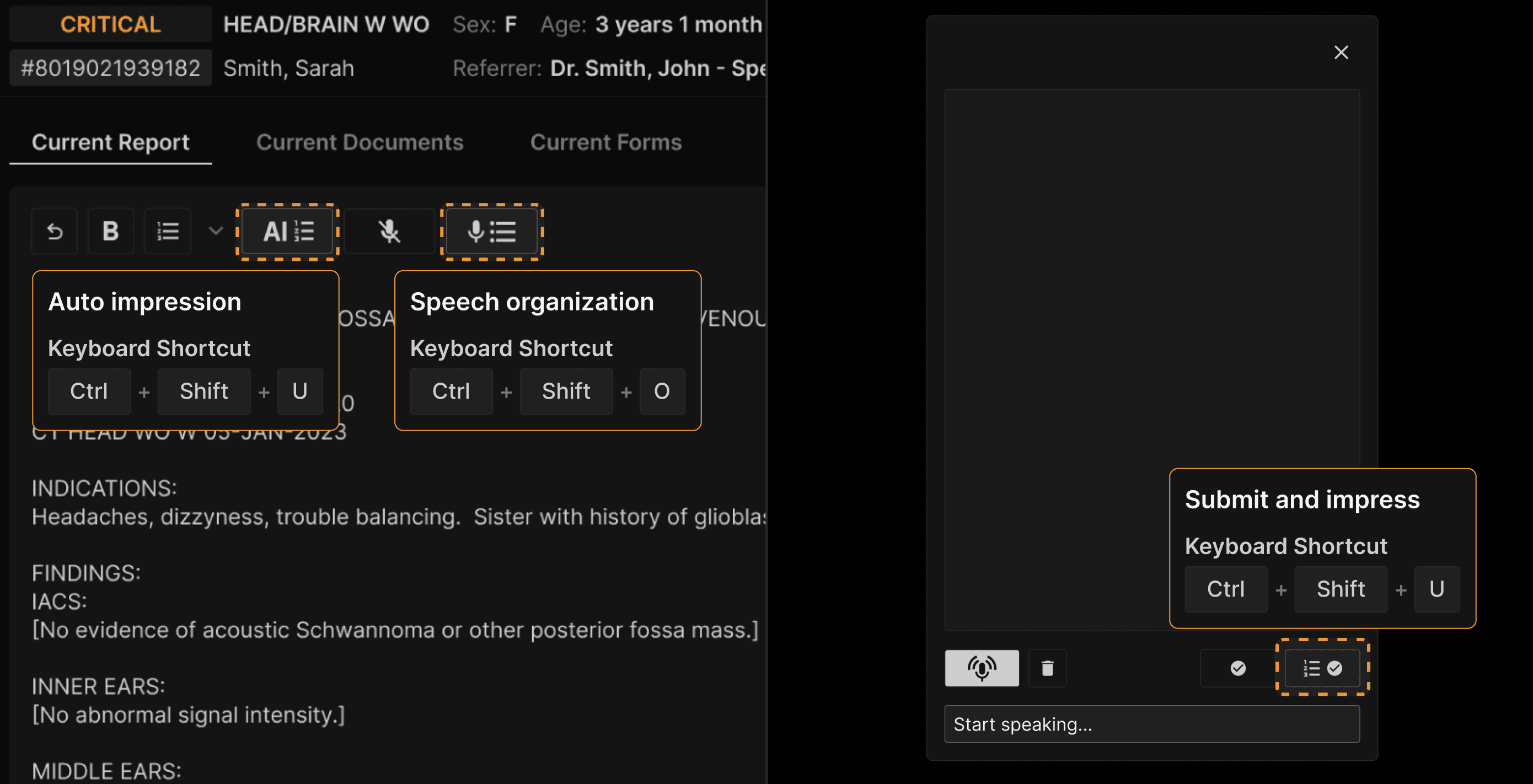Open speech organization microphone-list button
This screenshot has height=784, width=1533.
491,232
